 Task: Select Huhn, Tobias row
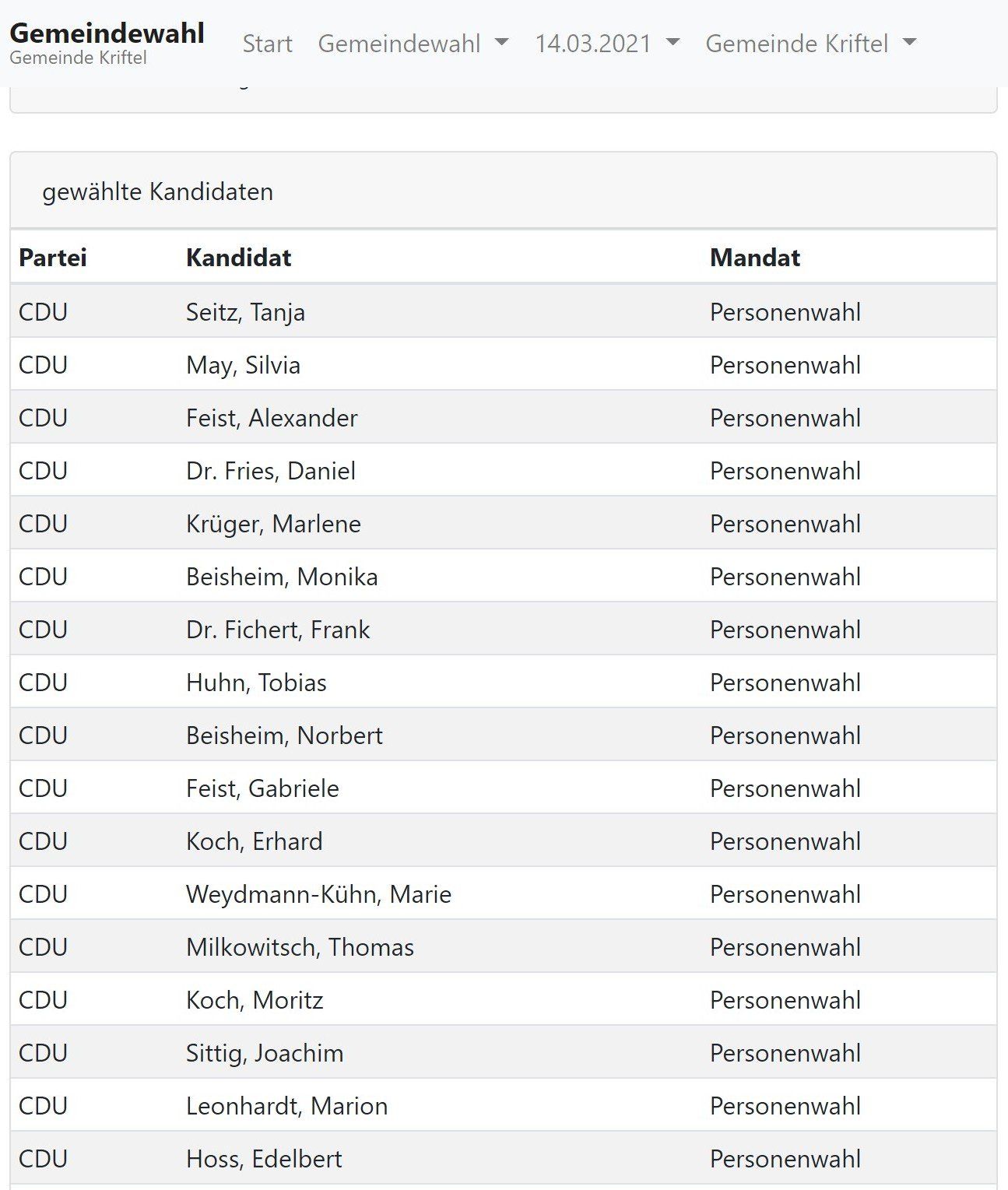(256, 683)
